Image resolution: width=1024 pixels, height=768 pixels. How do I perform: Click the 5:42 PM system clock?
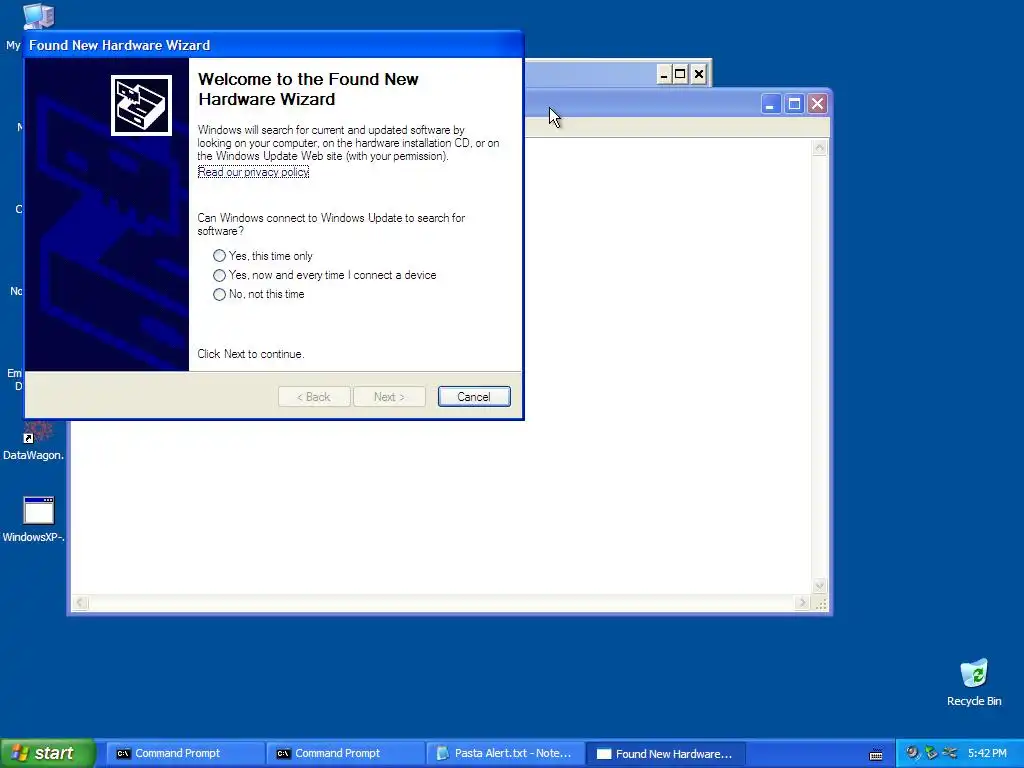[987, 753]
